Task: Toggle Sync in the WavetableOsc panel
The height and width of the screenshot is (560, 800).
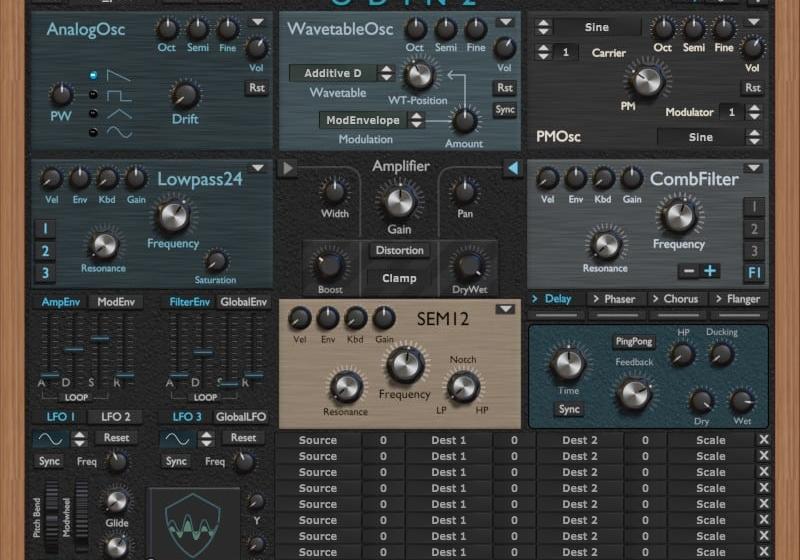Action: [505, 110]
